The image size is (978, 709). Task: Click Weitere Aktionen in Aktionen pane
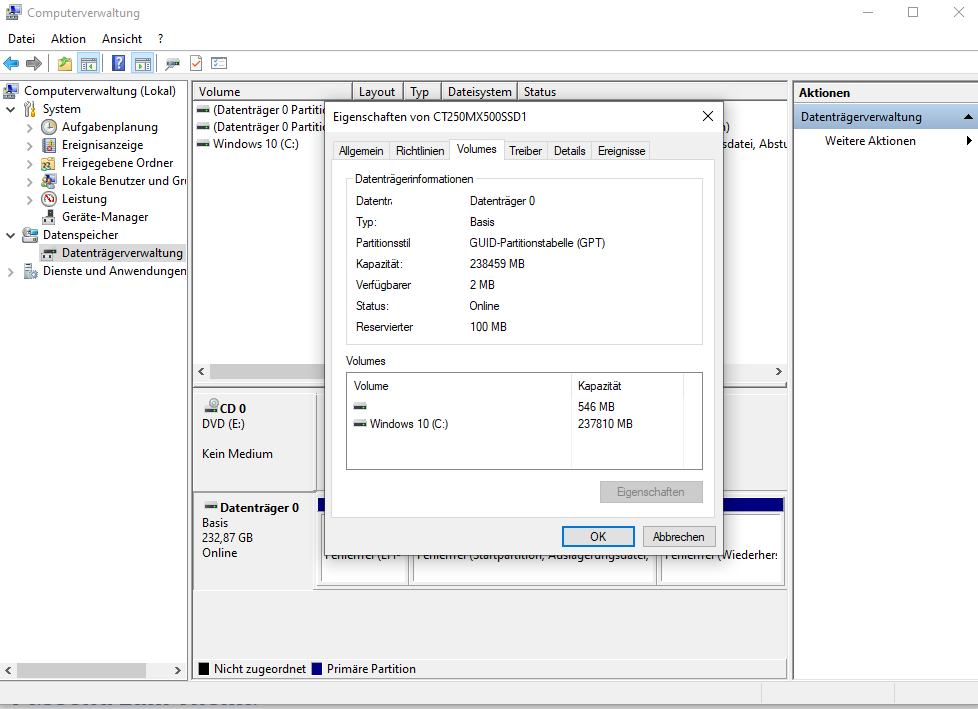tap(870, 141)
